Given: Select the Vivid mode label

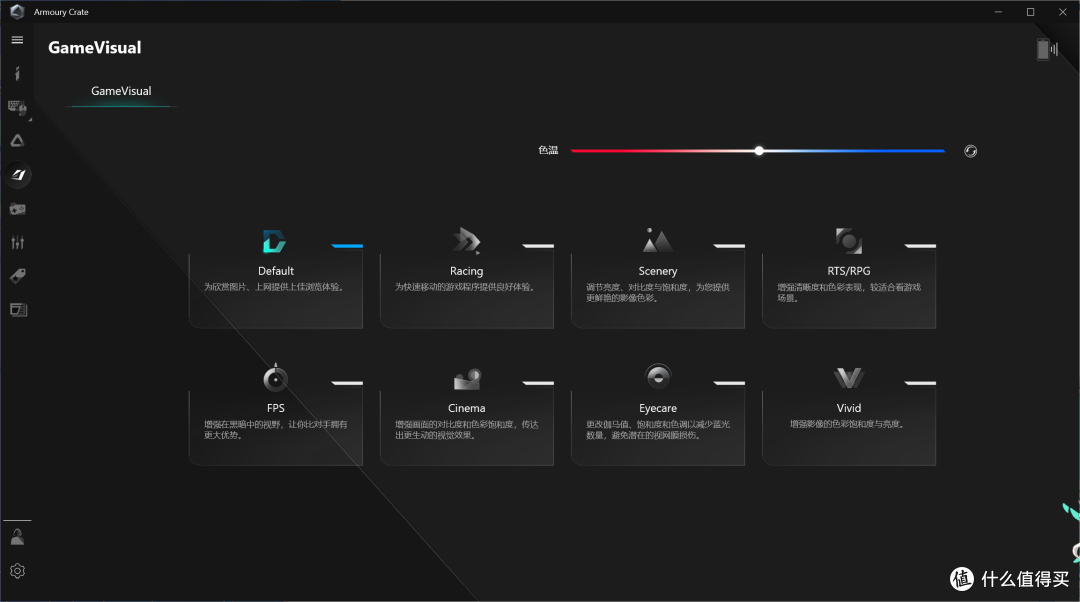Looking at the screenshot, I should 849,408.
